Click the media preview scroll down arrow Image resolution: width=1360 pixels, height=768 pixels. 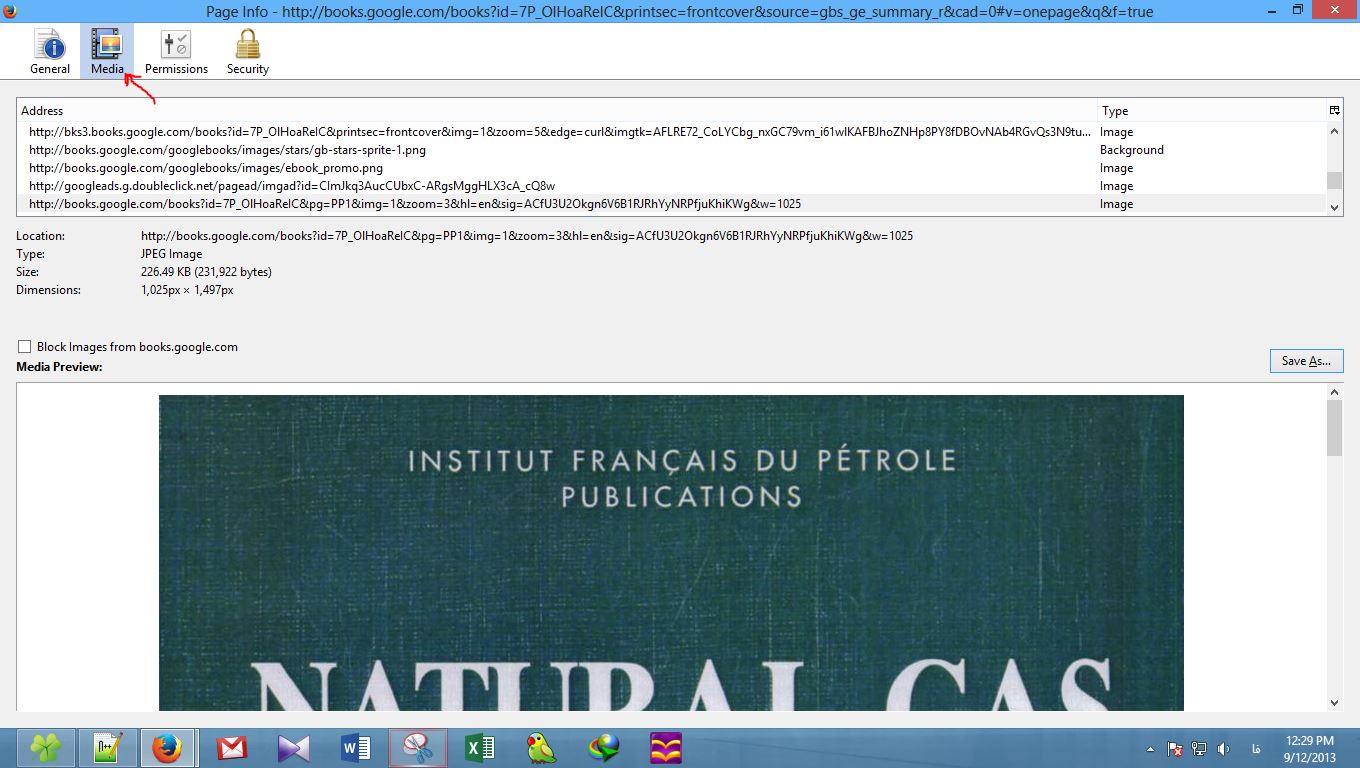coord(1334,703)
